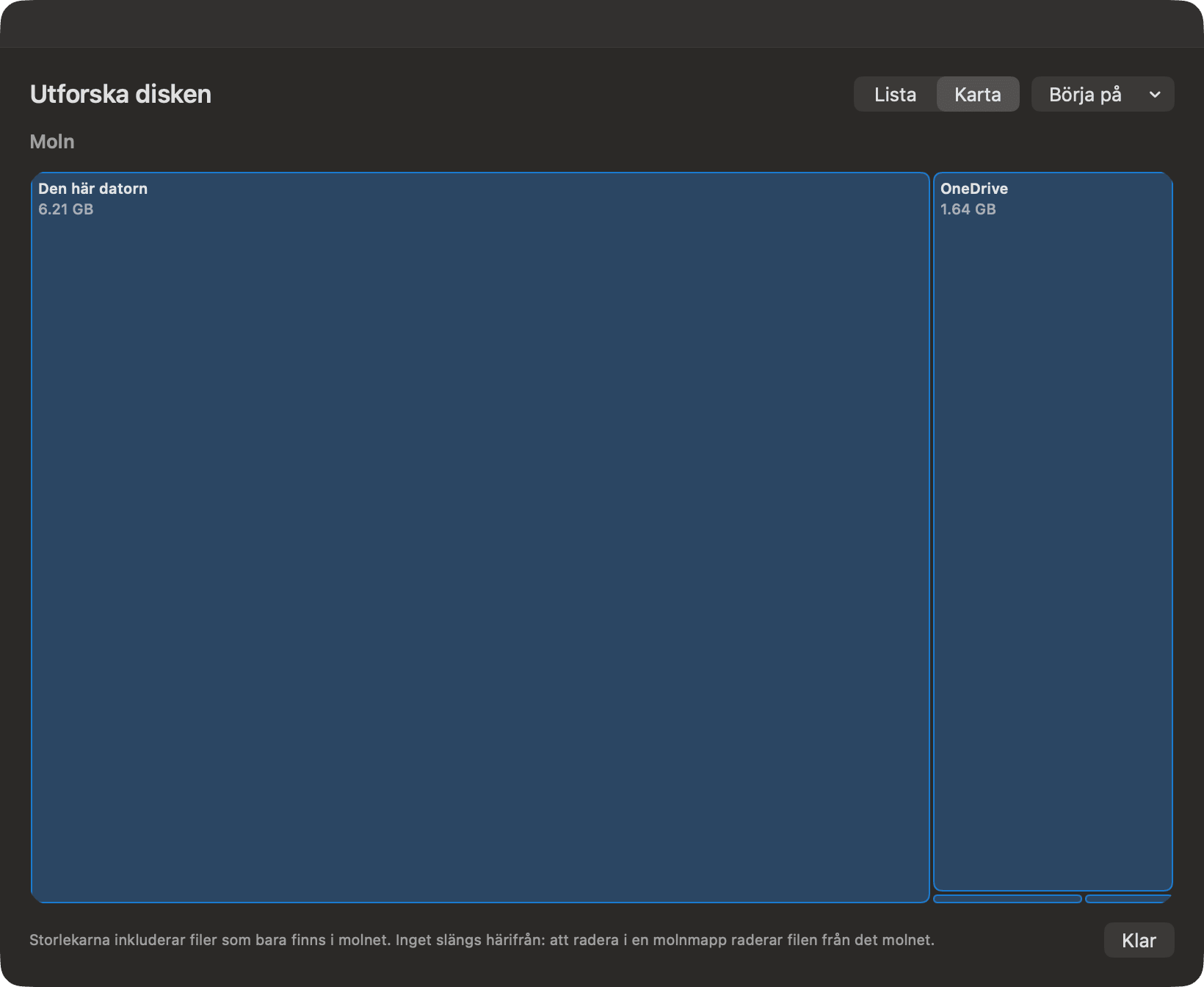Click the Utforska disken heading

120,94
